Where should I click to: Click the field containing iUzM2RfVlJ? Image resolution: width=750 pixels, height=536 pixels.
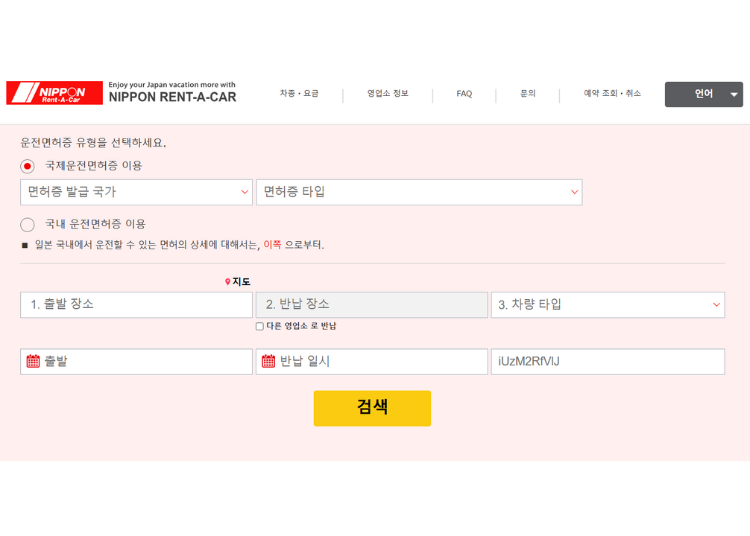click(x=607, y=361)
